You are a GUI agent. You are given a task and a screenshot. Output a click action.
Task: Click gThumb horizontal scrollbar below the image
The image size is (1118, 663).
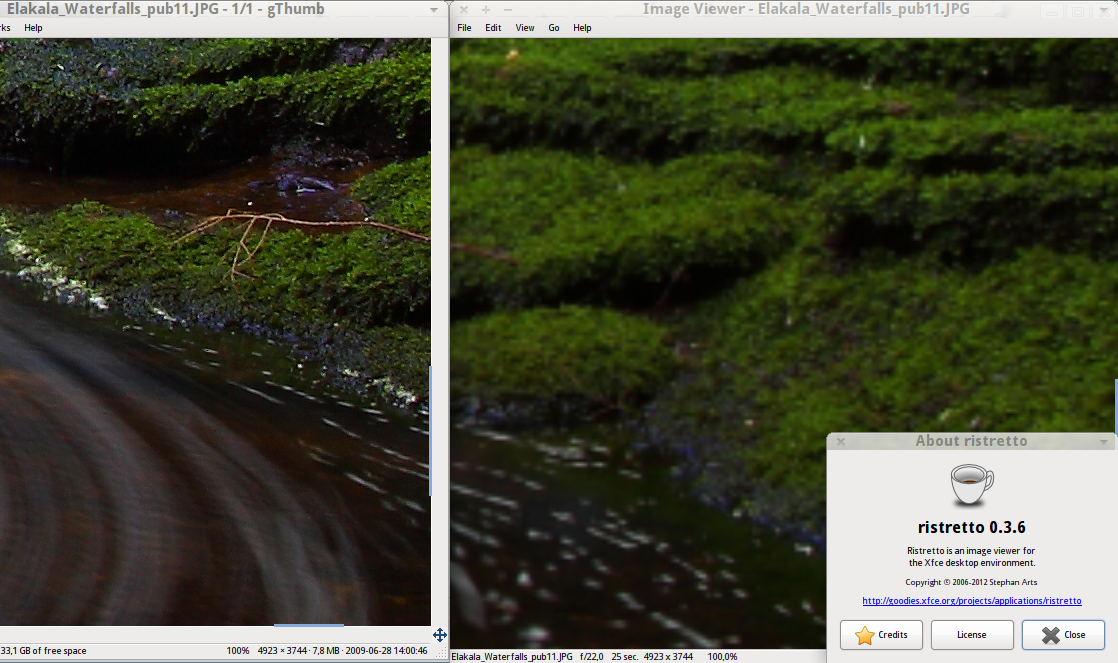click(308, 627)
